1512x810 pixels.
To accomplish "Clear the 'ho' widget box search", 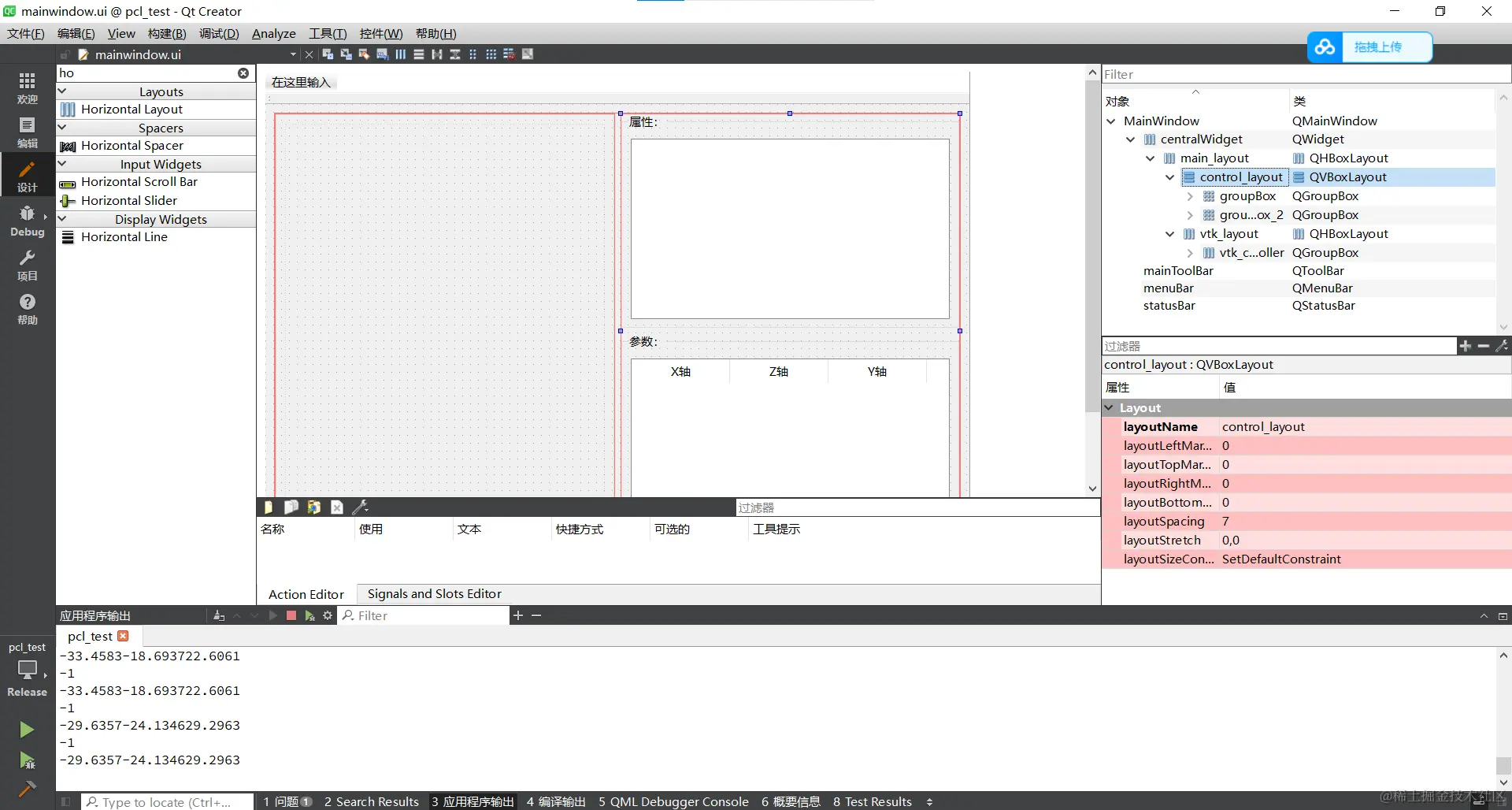I will (243, 73).
